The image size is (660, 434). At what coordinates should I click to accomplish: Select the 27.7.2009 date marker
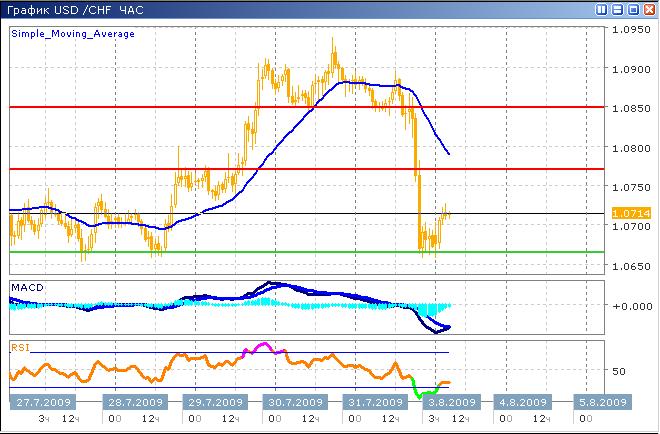point(43,402)
